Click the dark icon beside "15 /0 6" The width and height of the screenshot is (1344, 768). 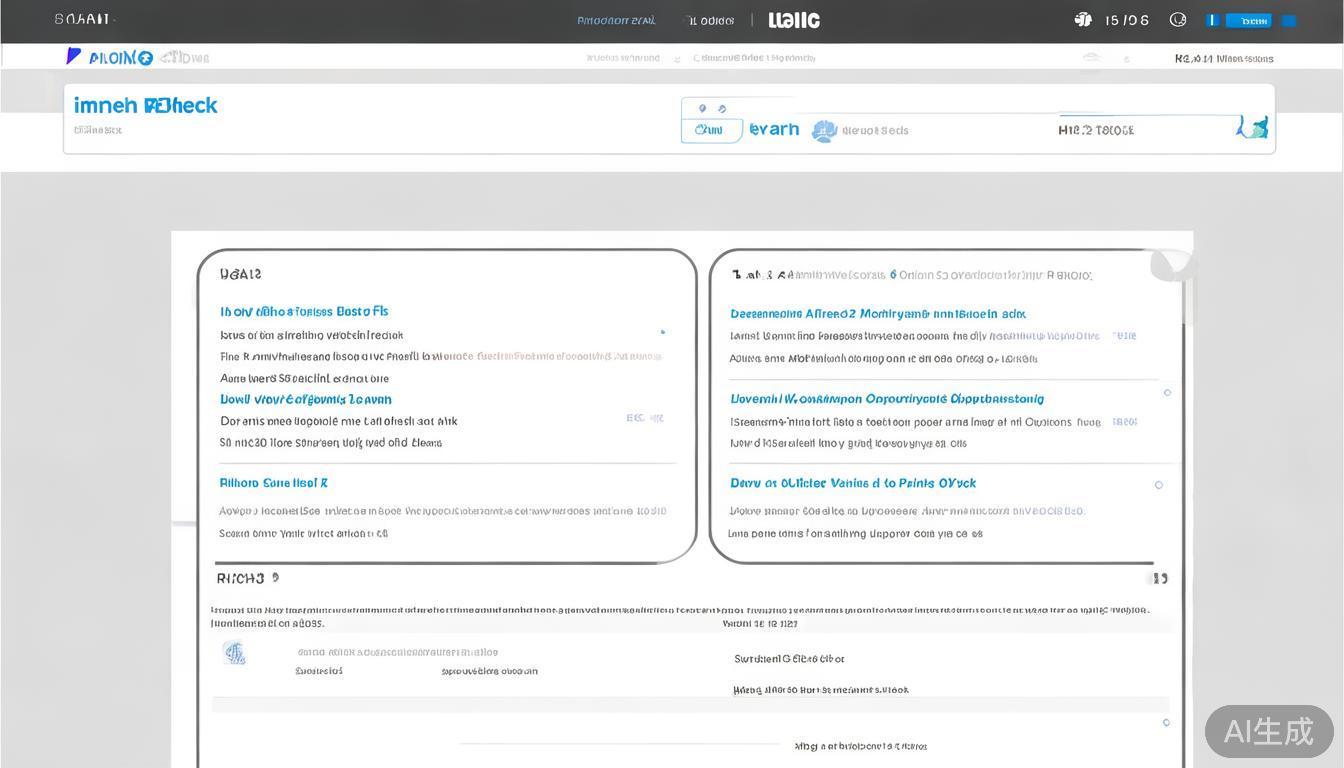(x=1083, y=20)
